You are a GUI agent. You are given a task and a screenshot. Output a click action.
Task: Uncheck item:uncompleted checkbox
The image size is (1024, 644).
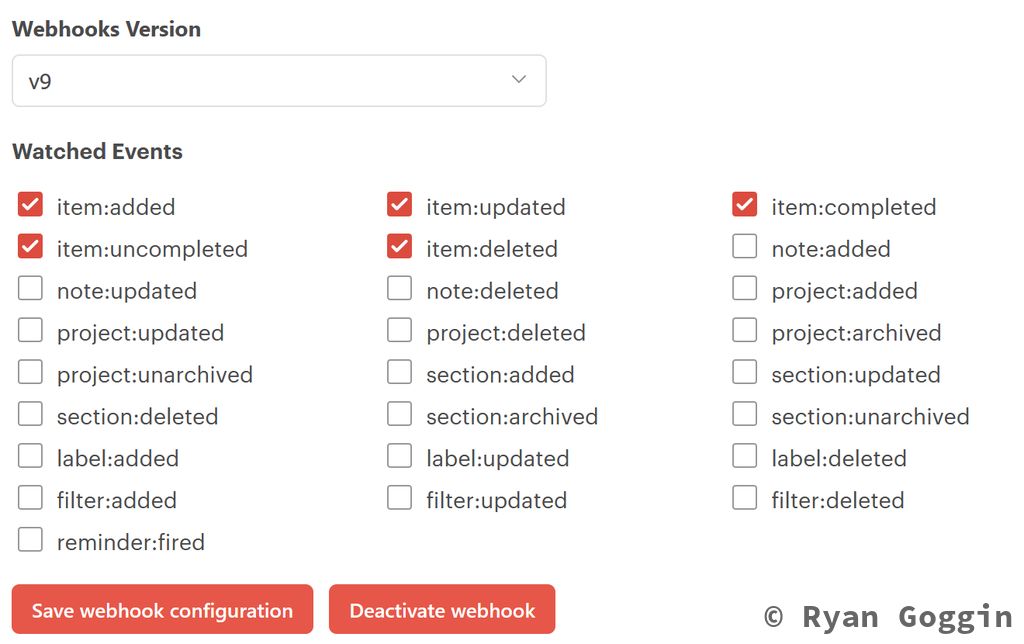click(30, 247)
